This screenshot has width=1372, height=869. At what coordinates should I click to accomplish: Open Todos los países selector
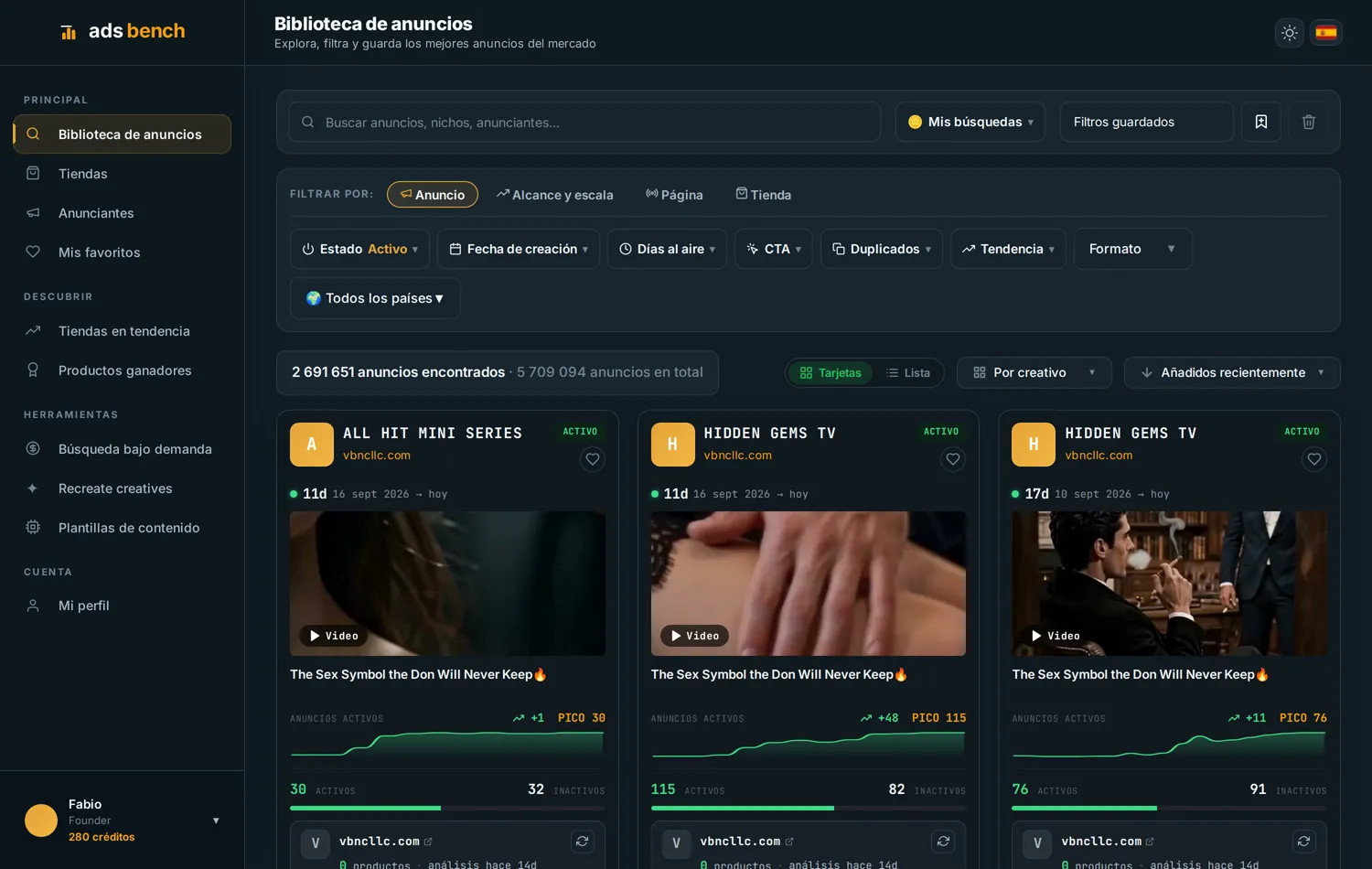coord(375,298)
